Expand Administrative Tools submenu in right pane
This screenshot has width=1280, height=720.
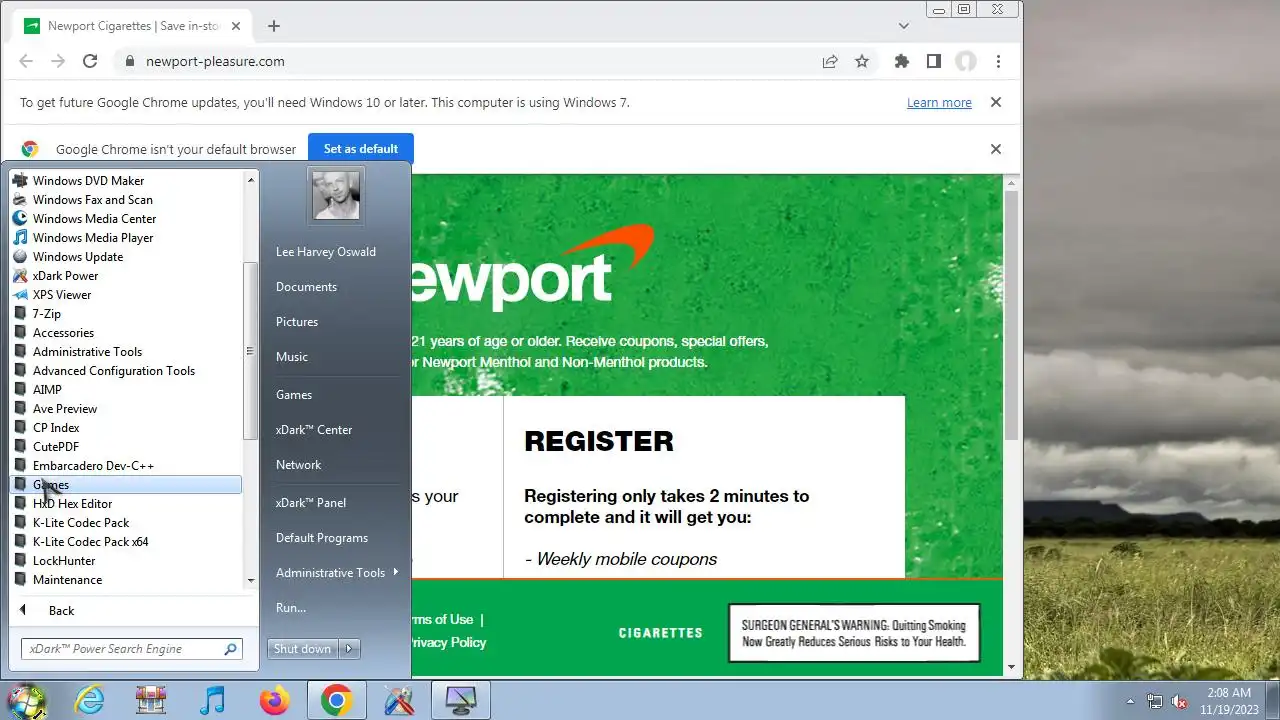point(335,573)
